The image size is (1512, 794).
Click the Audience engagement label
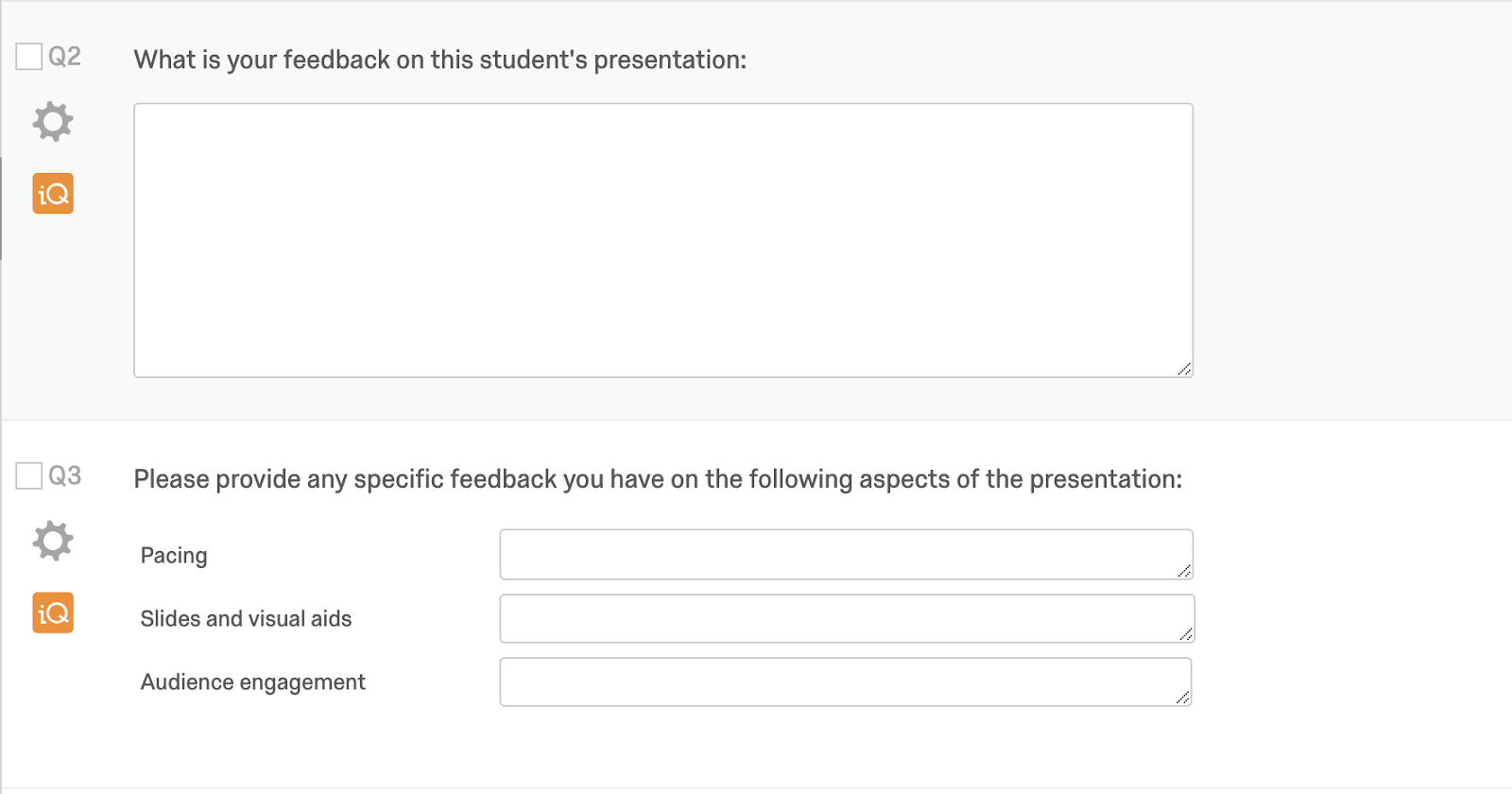tap(252, 682)
